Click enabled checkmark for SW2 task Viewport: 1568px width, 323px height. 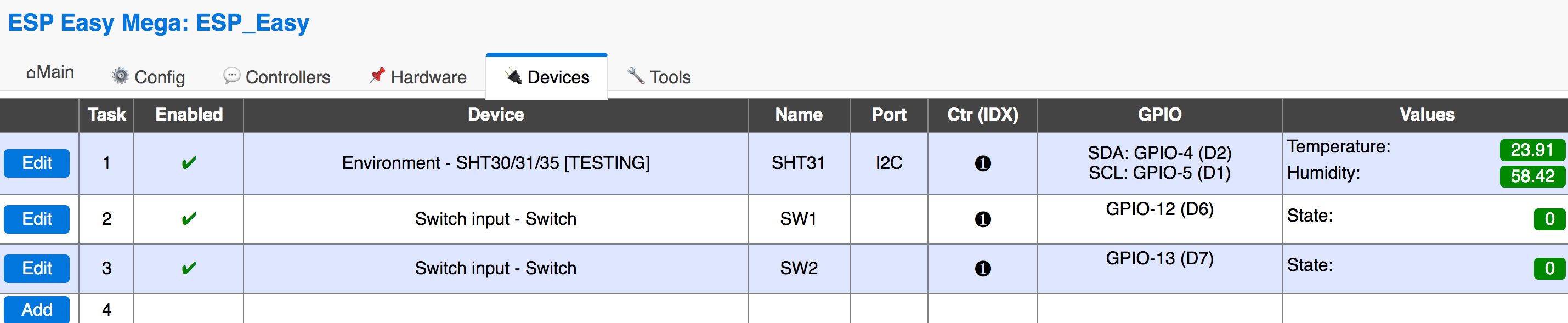[189, 268]
